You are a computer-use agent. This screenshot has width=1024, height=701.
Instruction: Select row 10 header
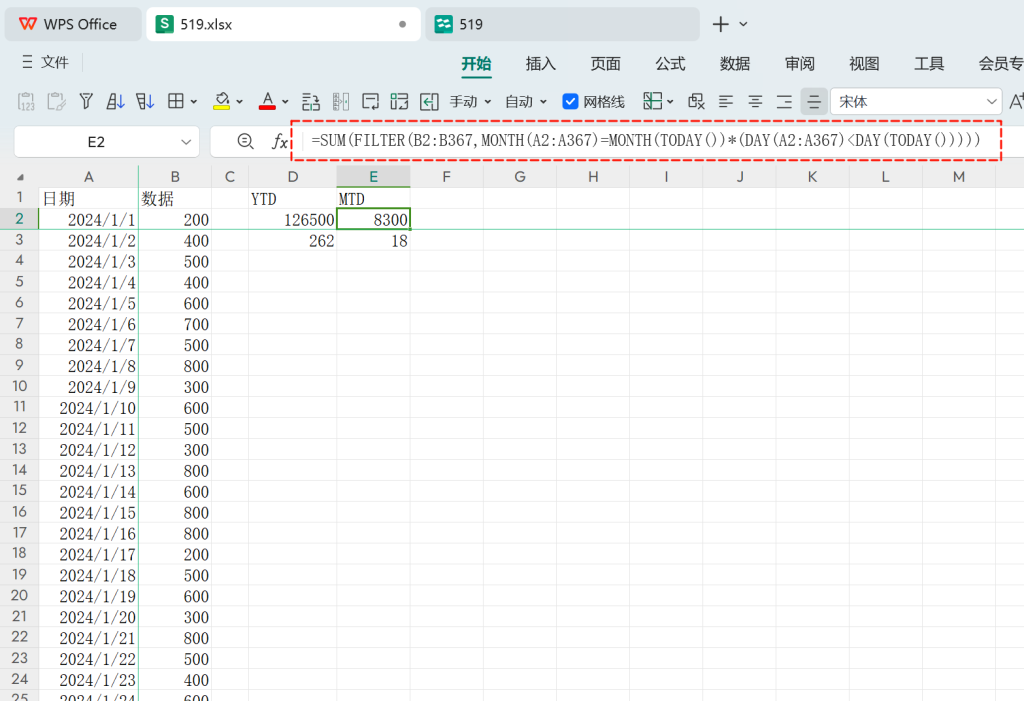click(x=20, y=386)
